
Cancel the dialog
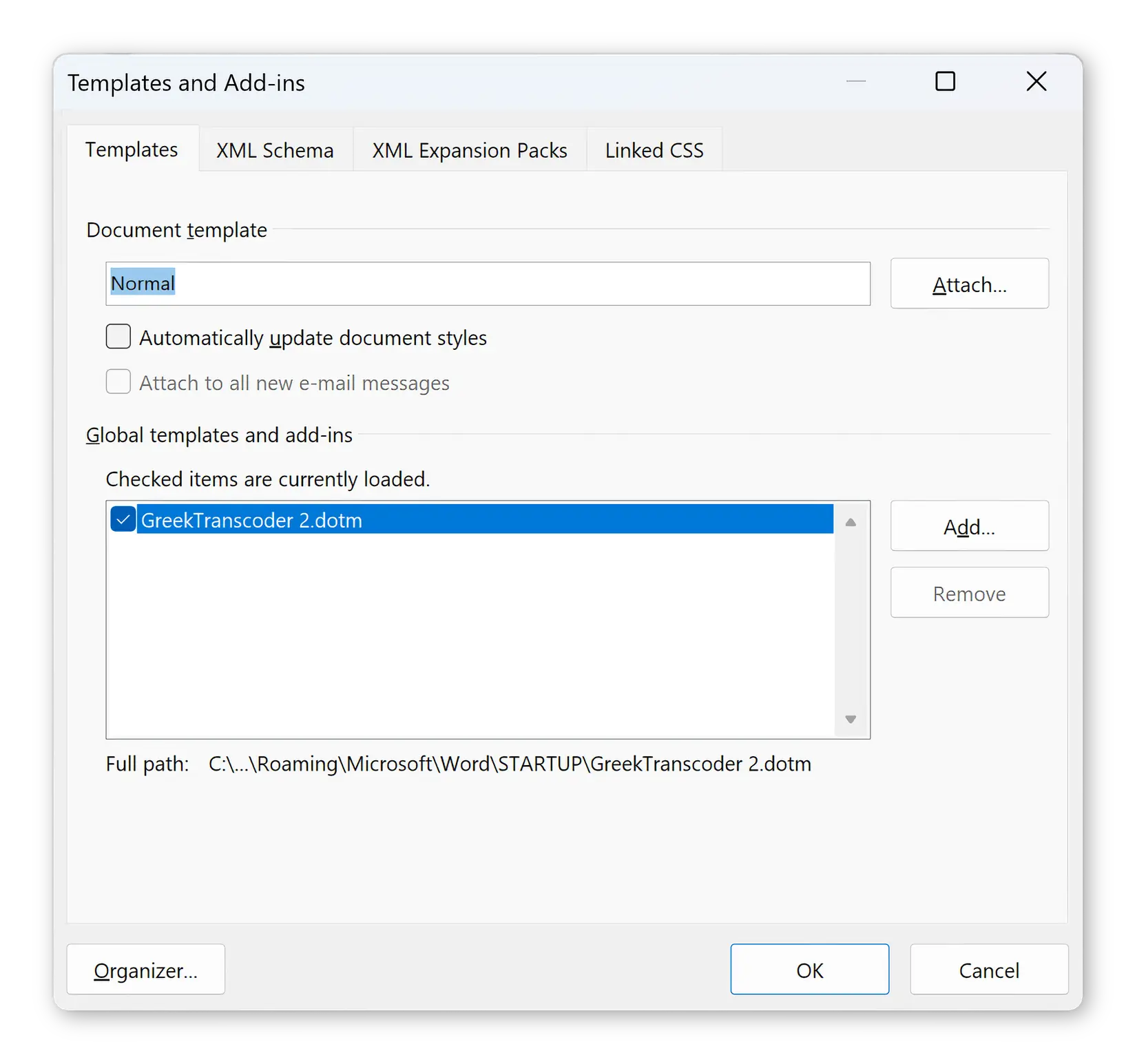point(988,970)
